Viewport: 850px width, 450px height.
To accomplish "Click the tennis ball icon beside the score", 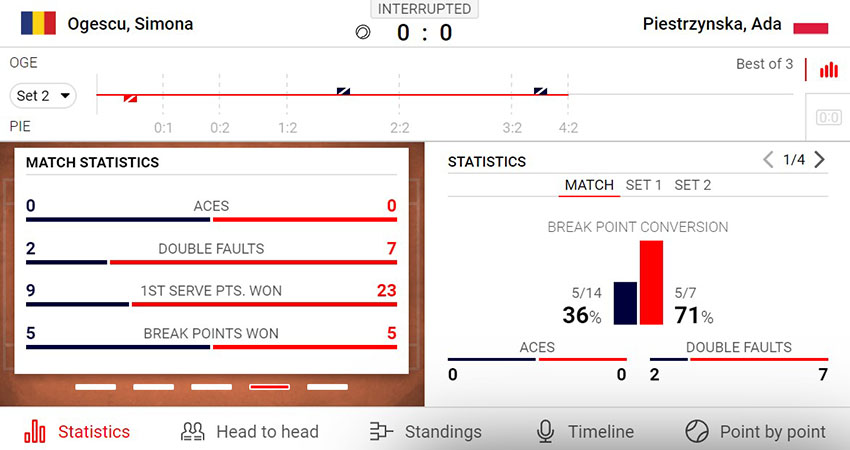I will click(363, 32).
